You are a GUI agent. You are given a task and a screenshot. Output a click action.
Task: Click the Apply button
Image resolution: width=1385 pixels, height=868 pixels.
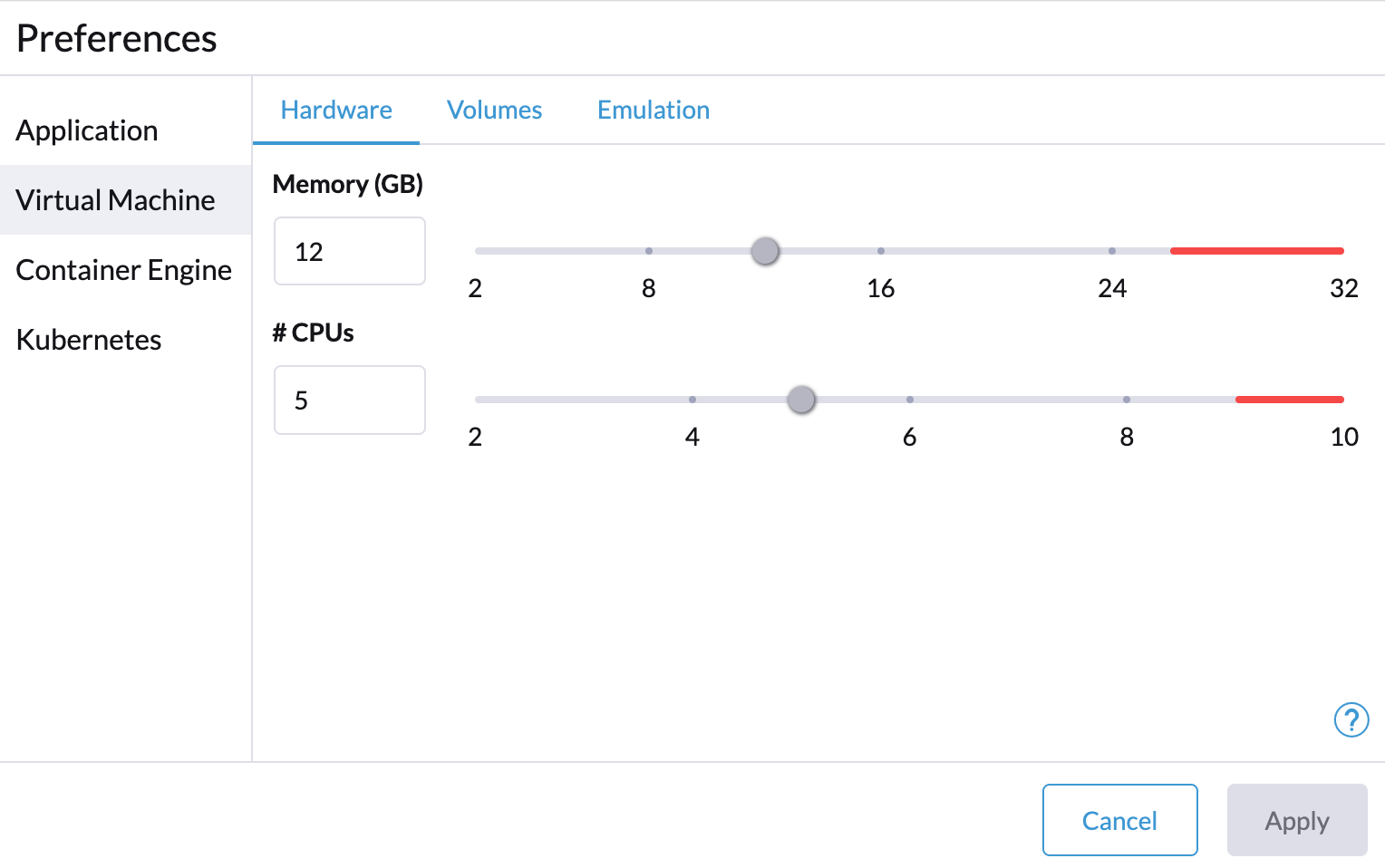tap(1296, 820)
